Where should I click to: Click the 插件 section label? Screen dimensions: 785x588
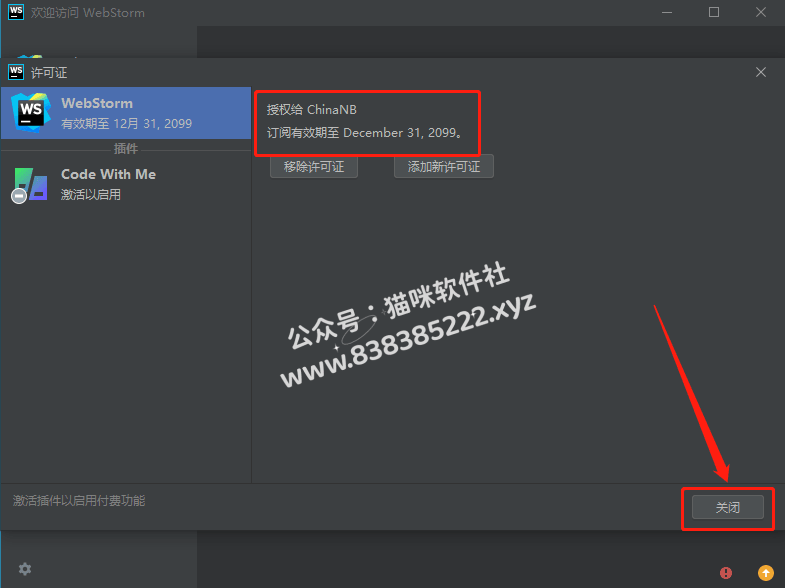pos(126,149)
